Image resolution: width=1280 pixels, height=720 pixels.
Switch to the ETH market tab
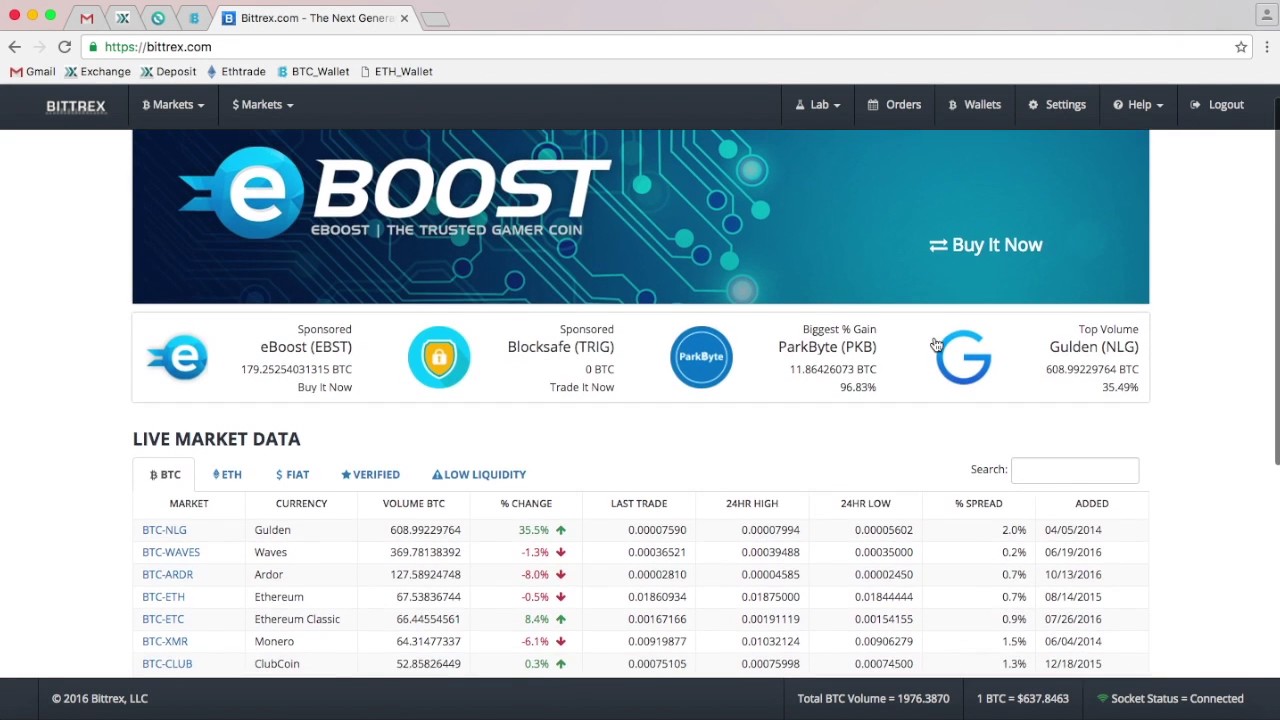(x=227, y=475)
